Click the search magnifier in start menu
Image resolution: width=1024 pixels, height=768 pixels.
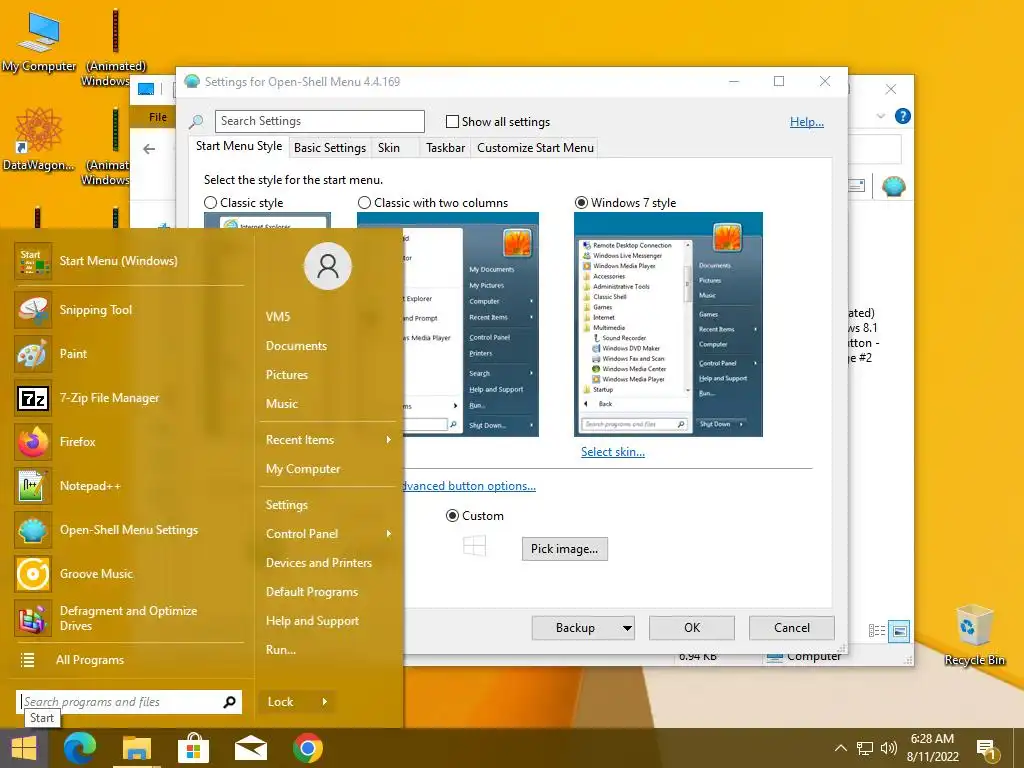229,702
